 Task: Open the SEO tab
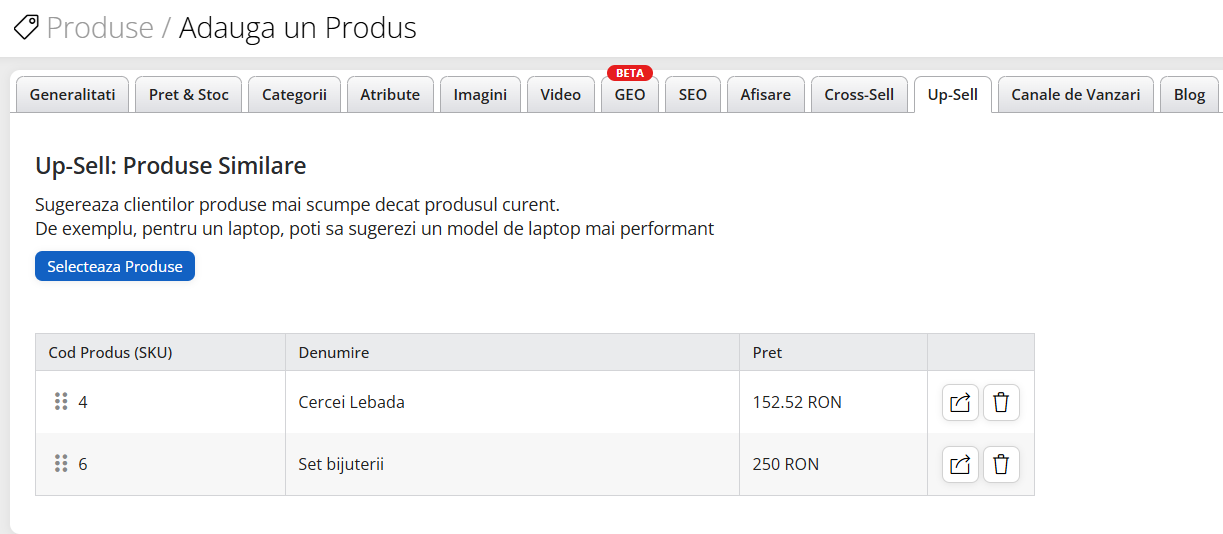tap(692, 95)
